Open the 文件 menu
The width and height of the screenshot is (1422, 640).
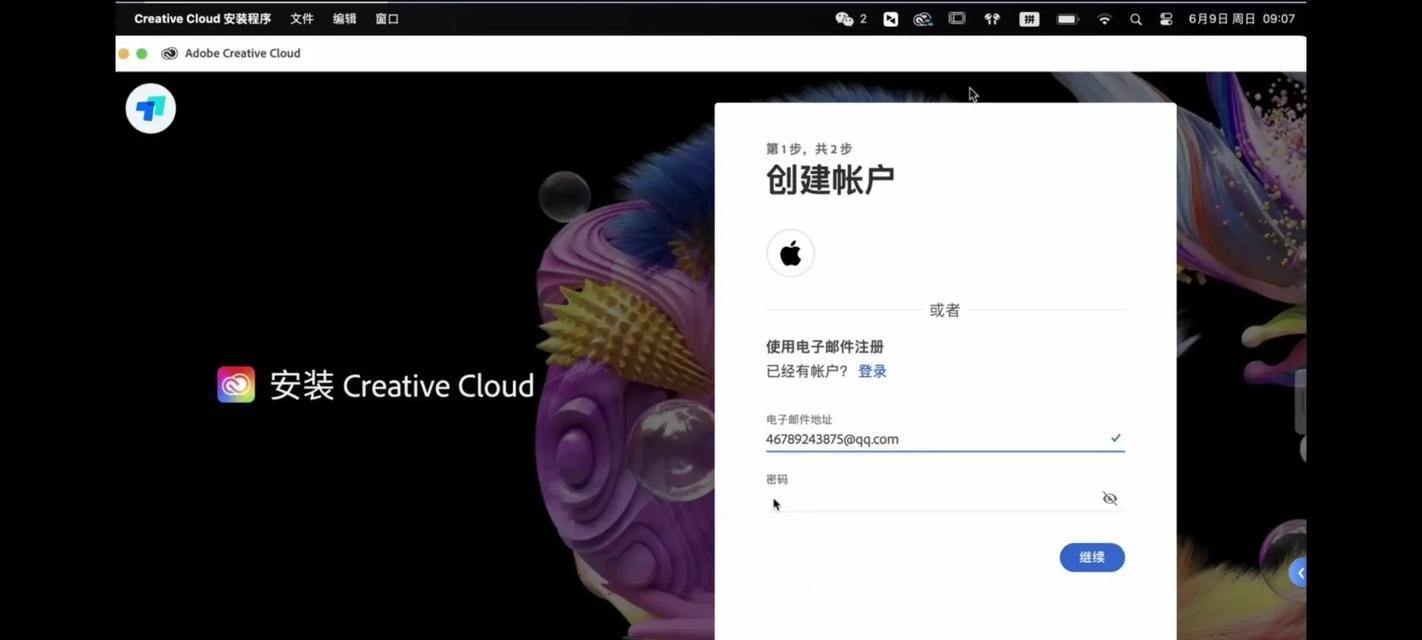pos(302,19)
